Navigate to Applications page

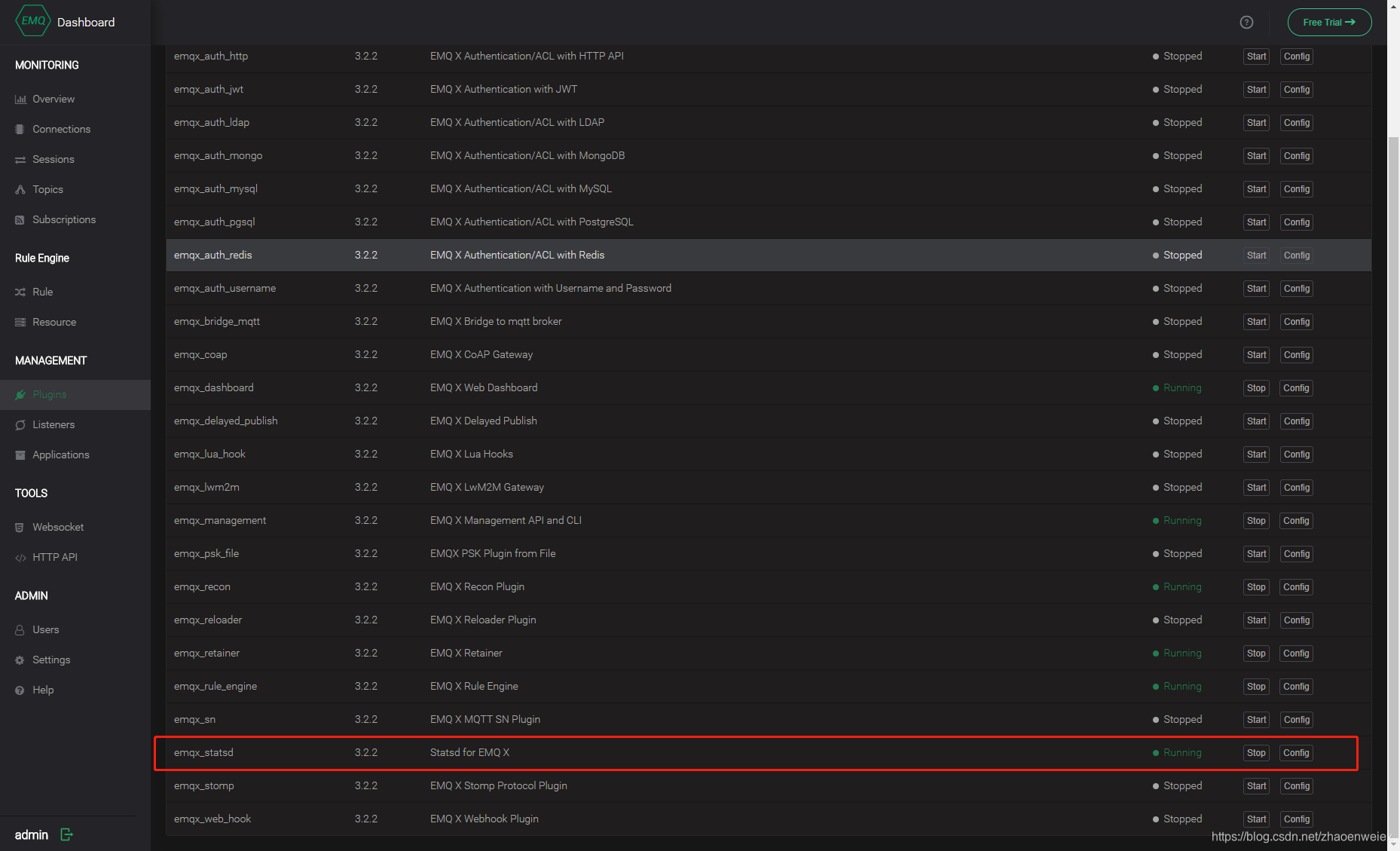[75, 455]
